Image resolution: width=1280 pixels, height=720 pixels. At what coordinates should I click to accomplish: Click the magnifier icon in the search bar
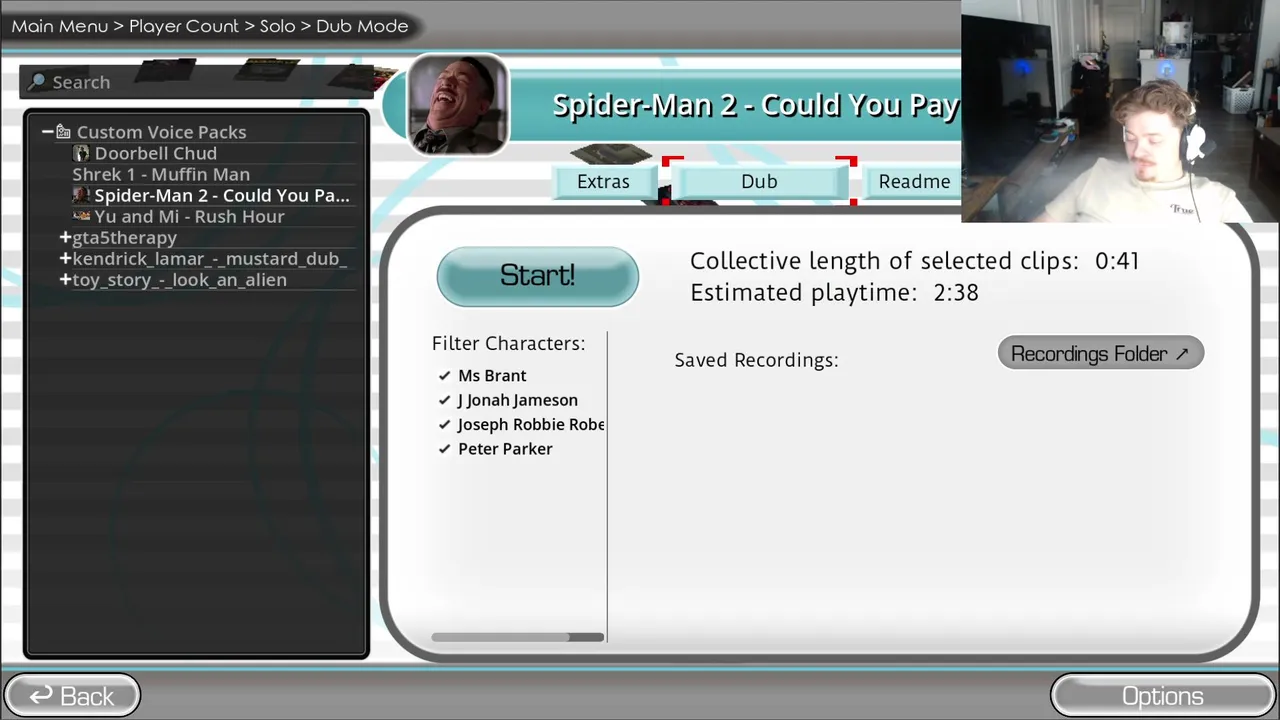click(38, 82)
